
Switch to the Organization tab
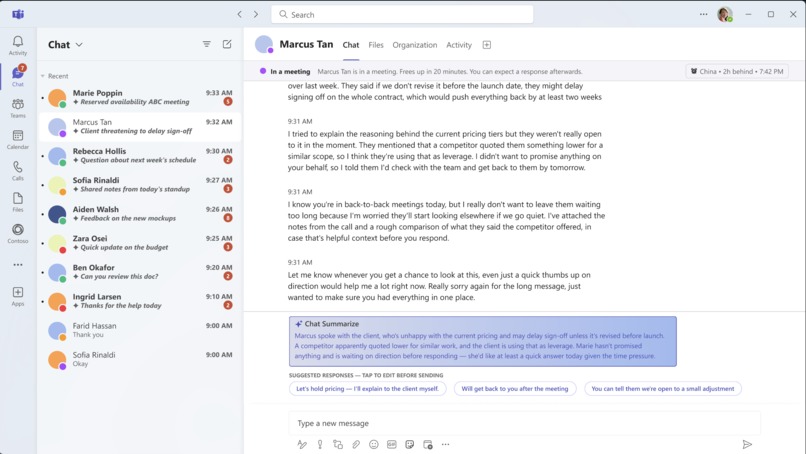(415, 45)
